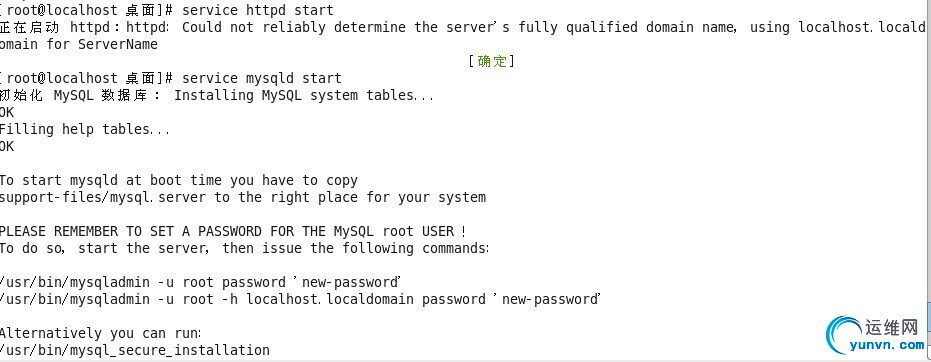Click the 'Installing MySQL system tables...' text
Image resolution: width=931 pixels, height=362 pixels.
(x=304, y=96)
